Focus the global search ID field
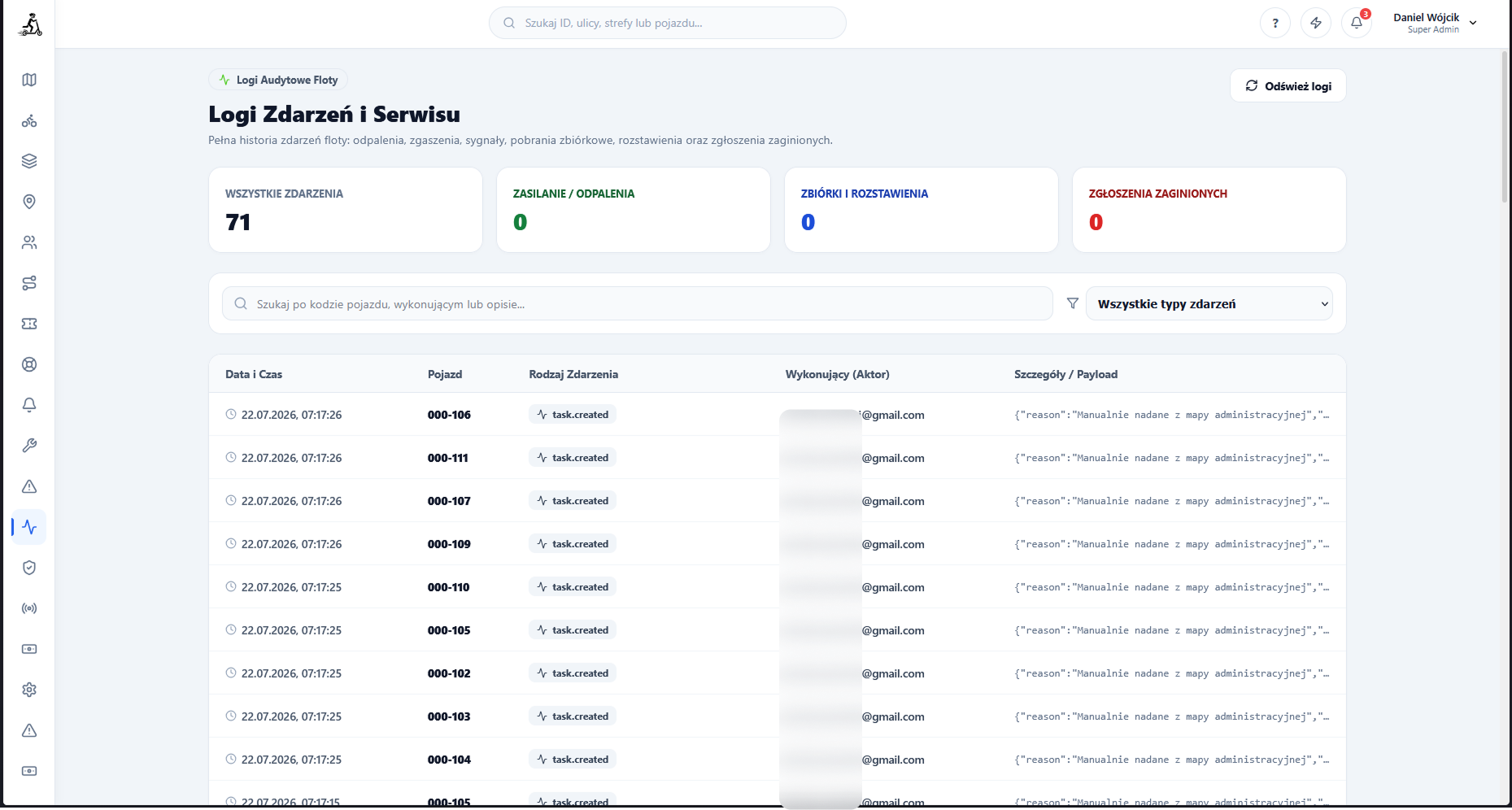 668,23
